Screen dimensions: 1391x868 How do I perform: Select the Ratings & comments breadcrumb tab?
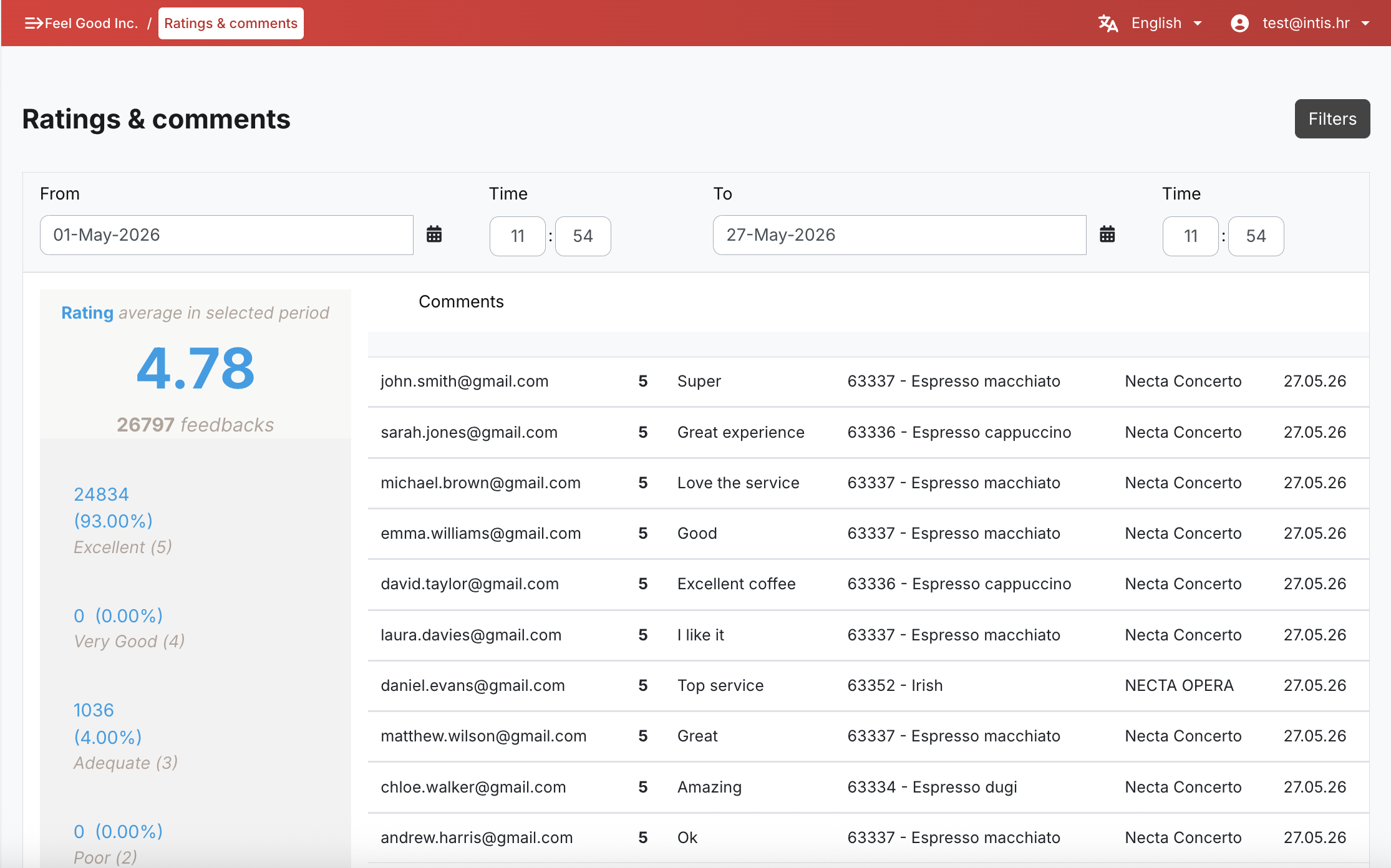click(x=231, y=23)
